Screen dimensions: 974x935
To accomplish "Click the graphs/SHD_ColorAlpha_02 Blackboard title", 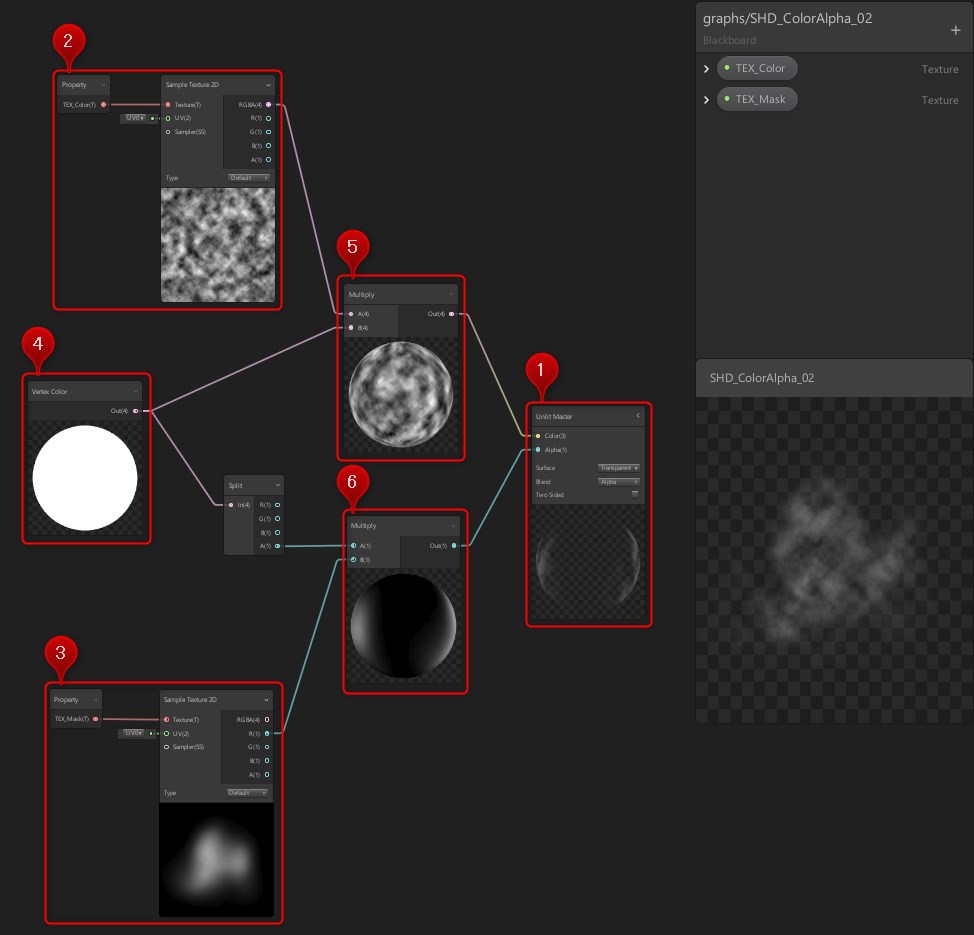I will [x=787, y=18].
